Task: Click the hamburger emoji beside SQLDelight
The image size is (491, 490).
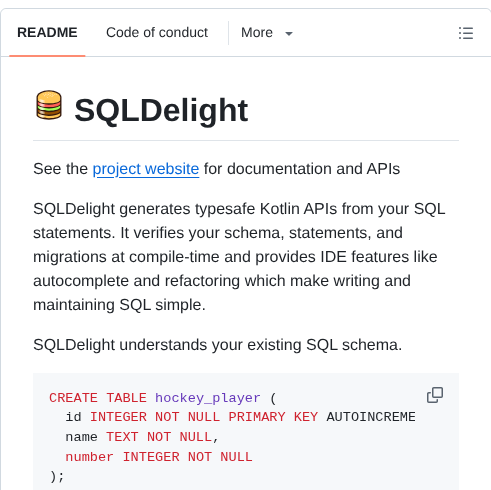Action: point(49,105)
